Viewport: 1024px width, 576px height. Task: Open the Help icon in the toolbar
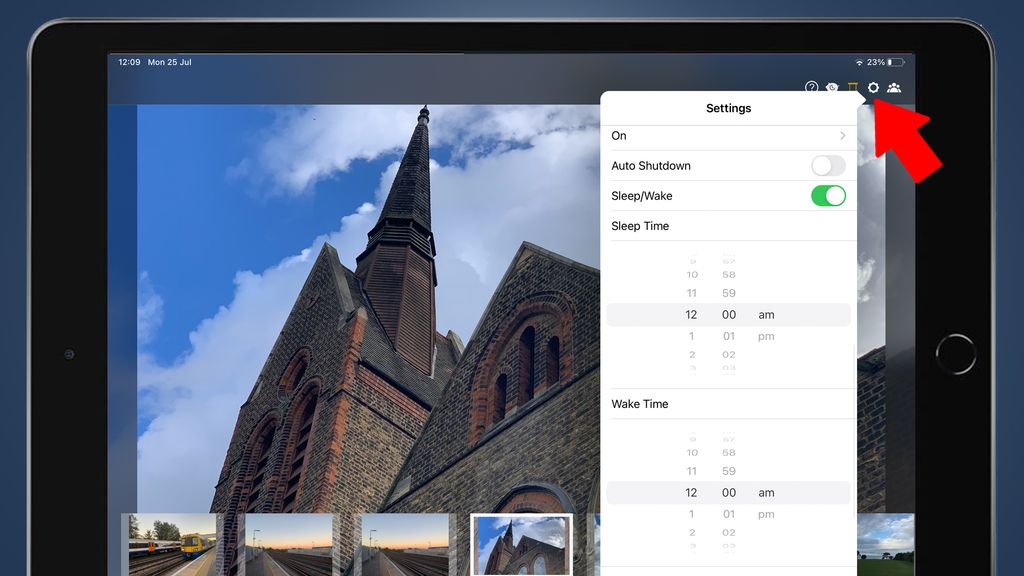(x=810, y=88)
